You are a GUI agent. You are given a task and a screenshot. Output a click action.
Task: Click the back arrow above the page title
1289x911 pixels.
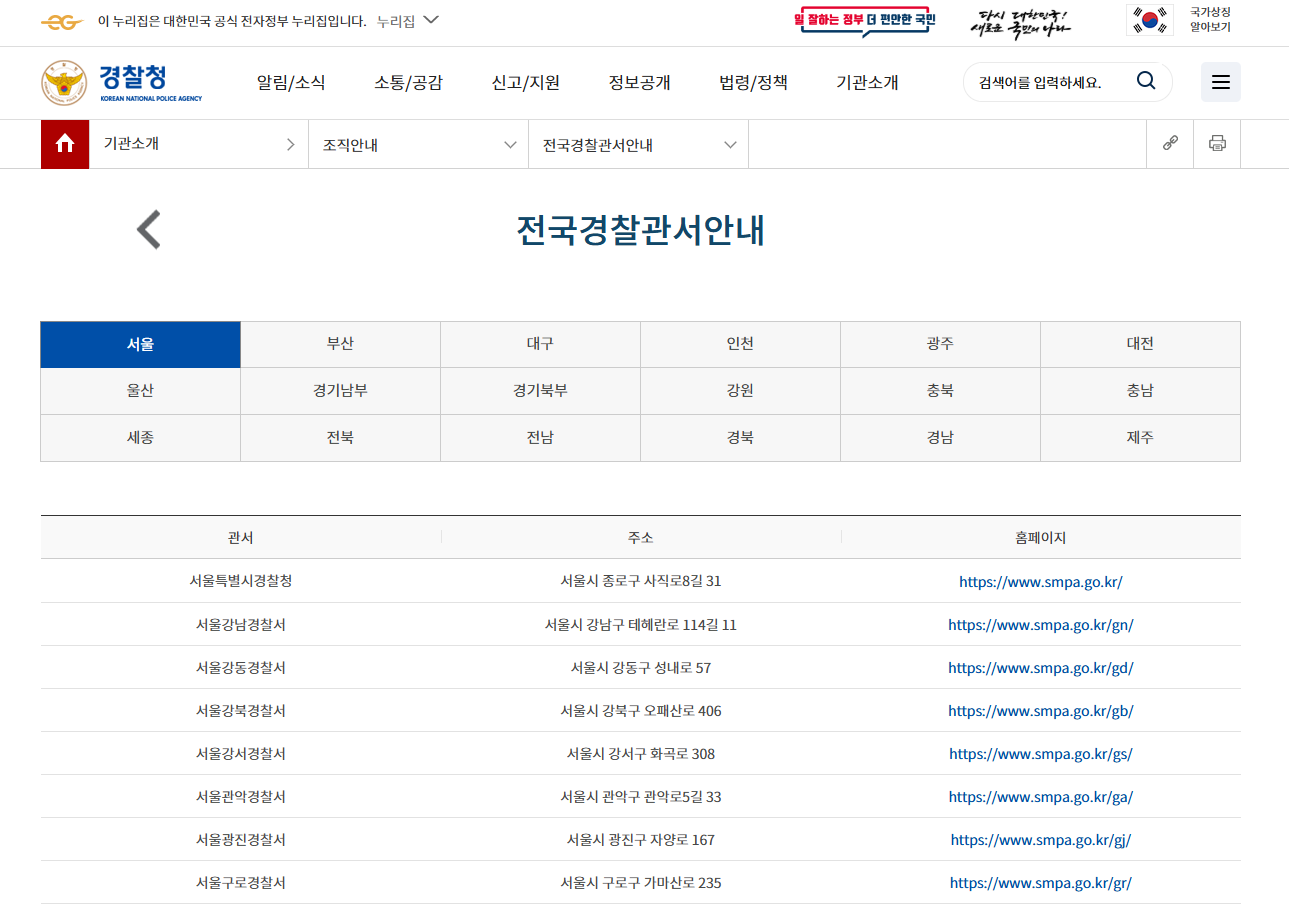click(x=147, y=229)
